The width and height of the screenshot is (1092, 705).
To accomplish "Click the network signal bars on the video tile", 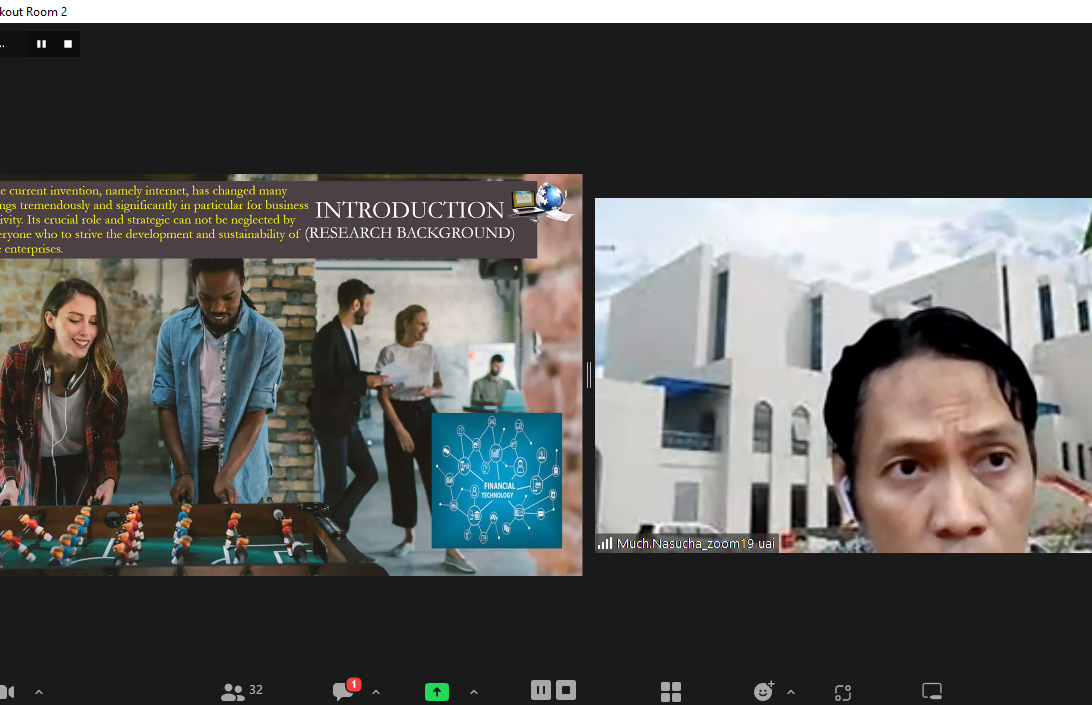I will pyautogui.click(x=604, y=543).
